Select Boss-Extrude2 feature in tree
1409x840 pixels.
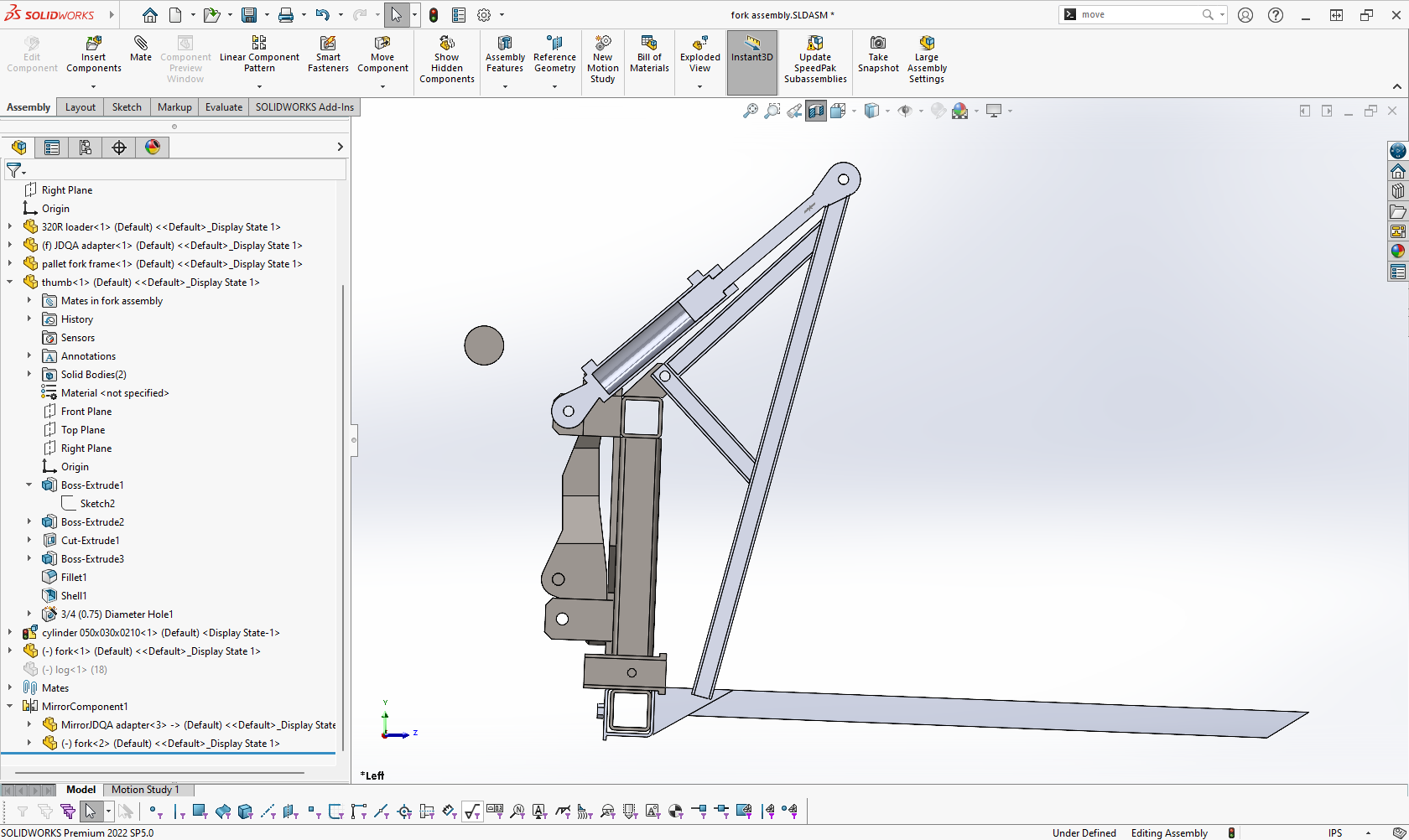pos(92,522)
